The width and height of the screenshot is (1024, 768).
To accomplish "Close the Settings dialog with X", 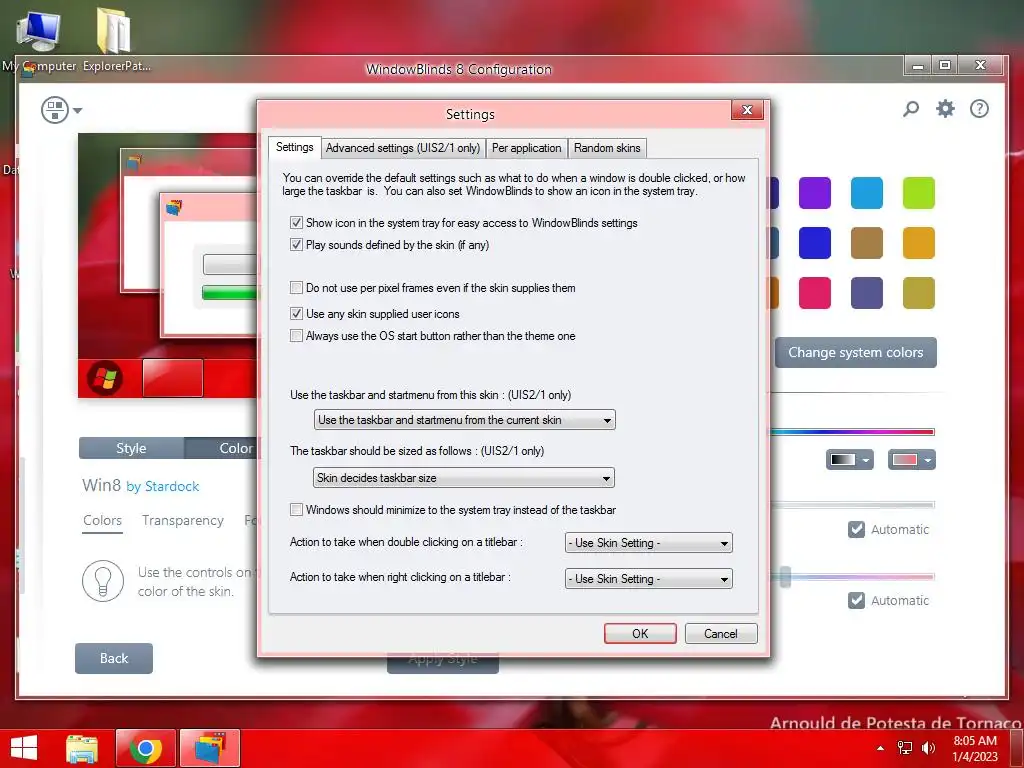I will click(x=747, y=110).
